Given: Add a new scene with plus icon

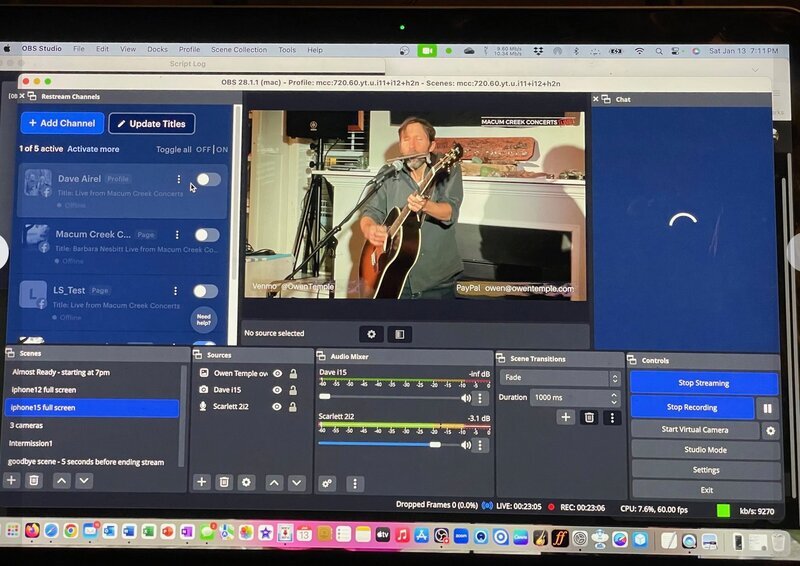Looking at the screenshot, I should [x=12, y=481].
